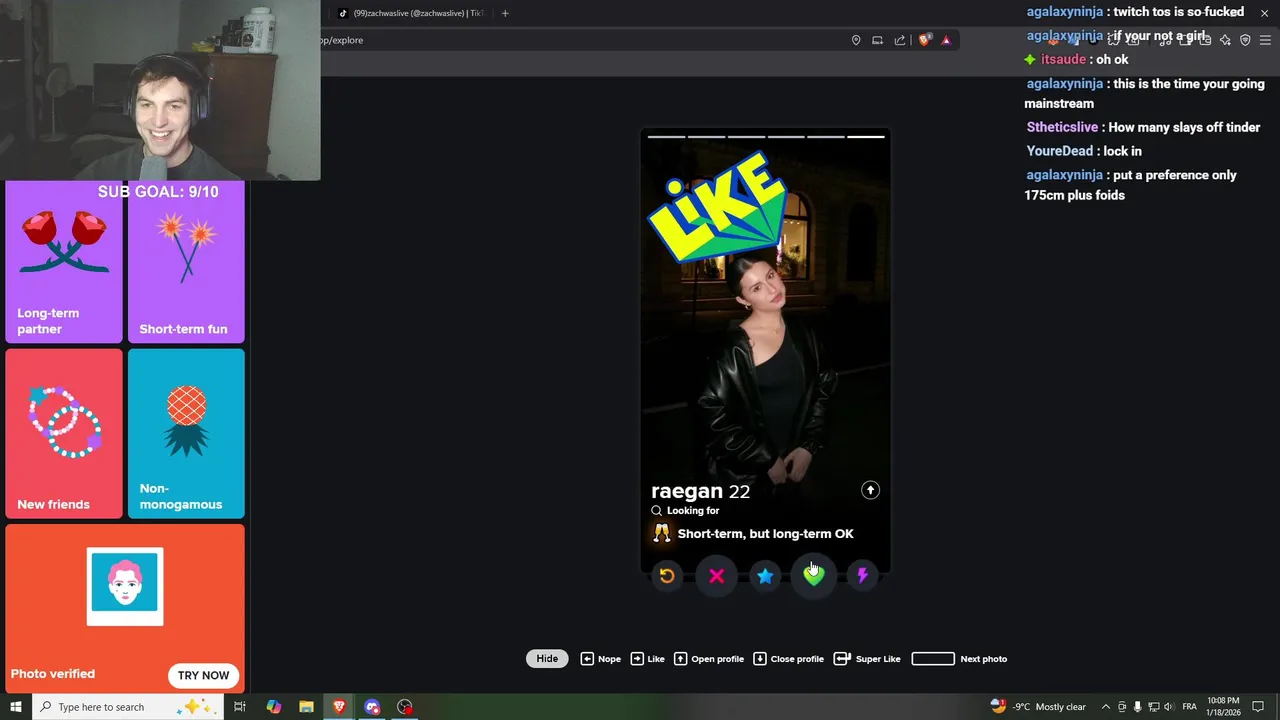Jump to the last photo progress segment
Screen dimensions: 1280x720
coord(866,136)
